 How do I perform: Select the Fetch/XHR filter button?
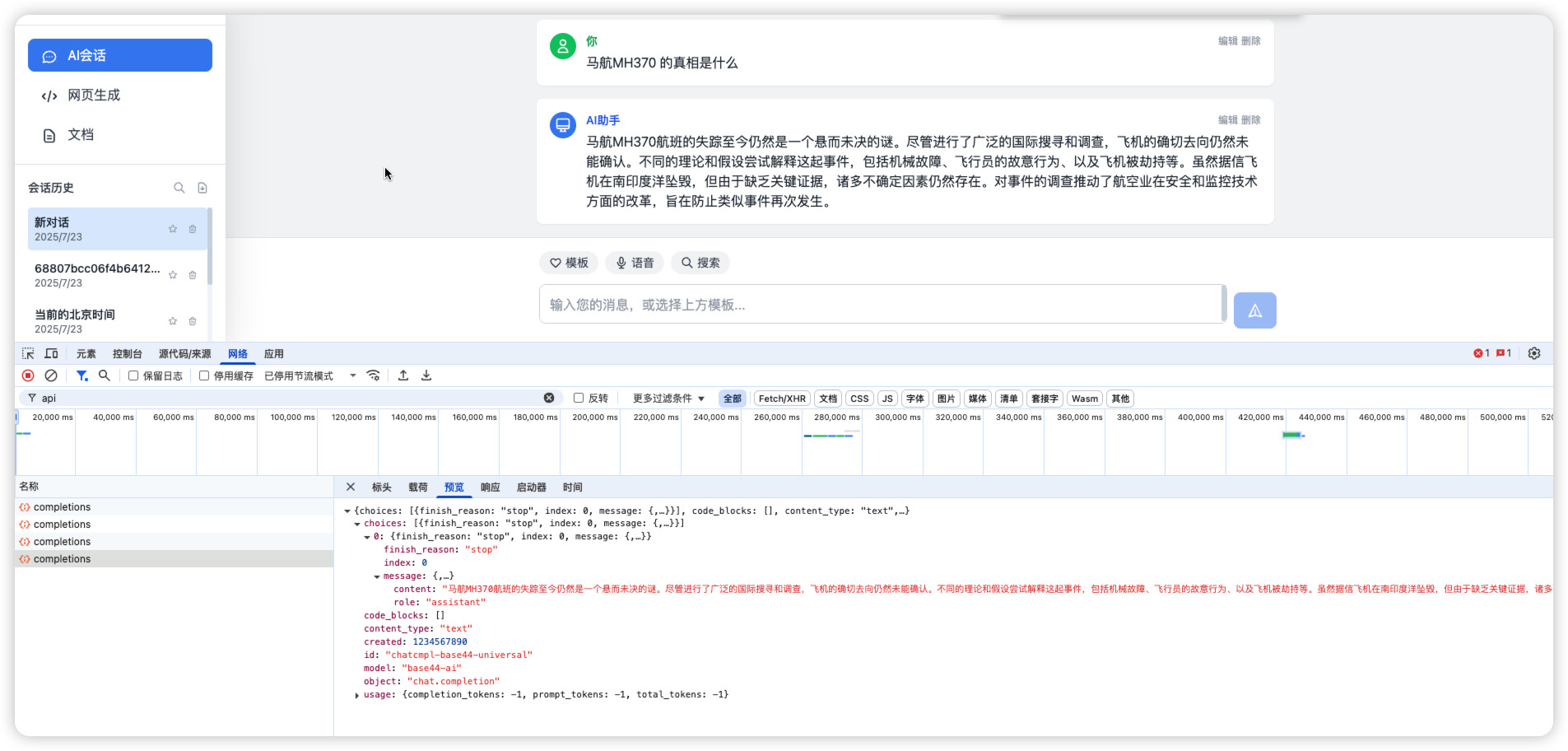[781, 399]
